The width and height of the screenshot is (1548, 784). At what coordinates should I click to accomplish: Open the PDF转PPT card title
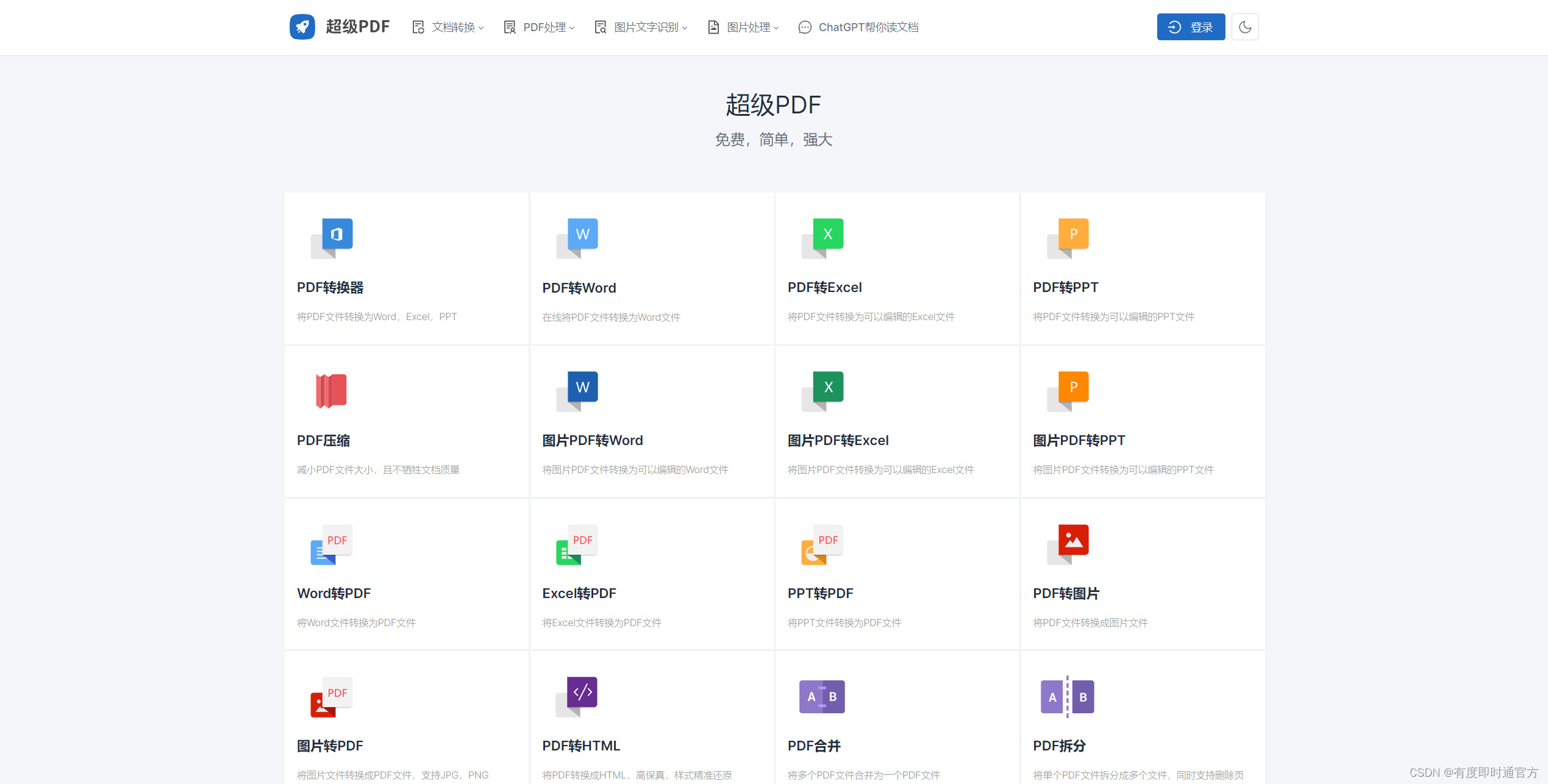(1066, 288)
